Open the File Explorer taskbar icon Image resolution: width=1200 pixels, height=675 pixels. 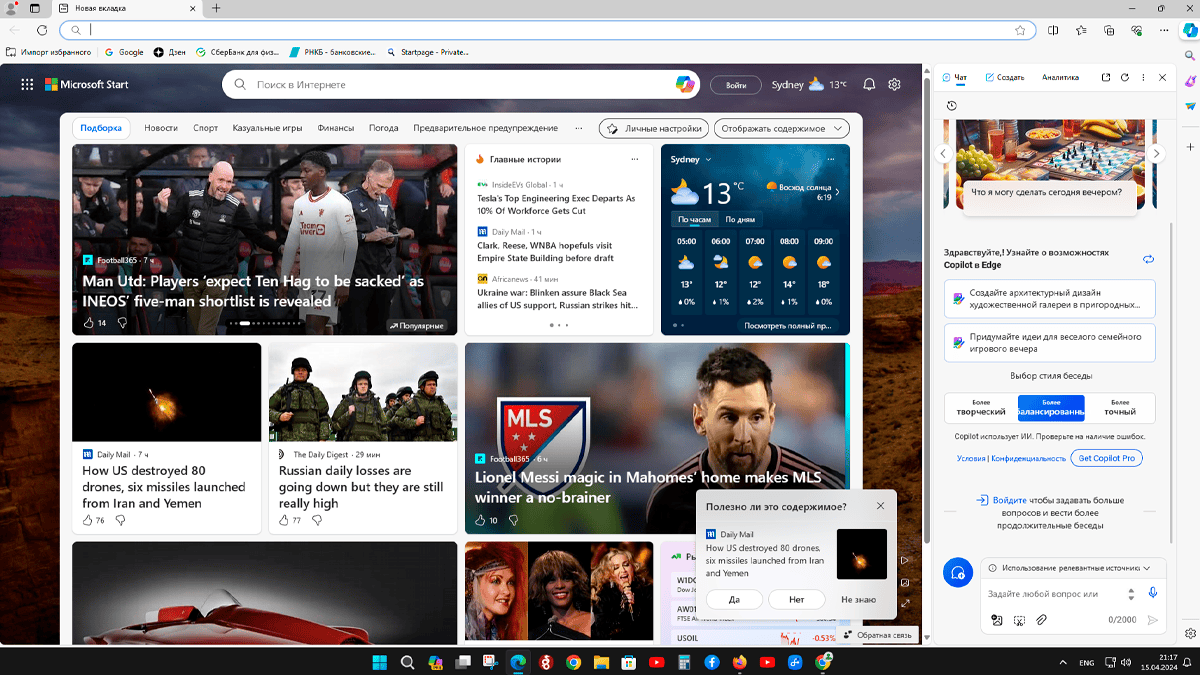[600, 662]
